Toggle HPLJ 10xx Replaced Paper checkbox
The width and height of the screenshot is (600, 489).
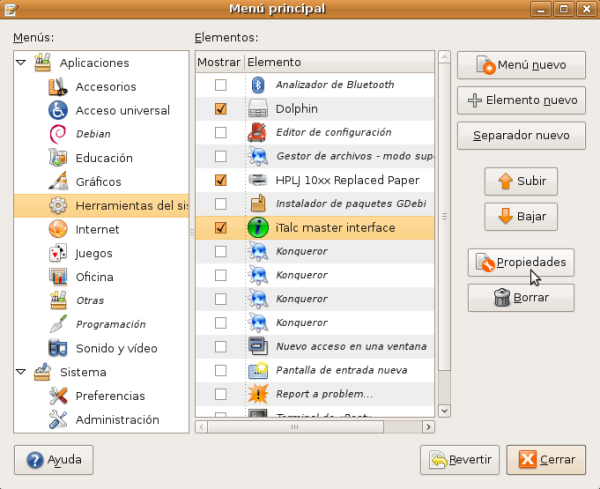click(x=221, y=180)
